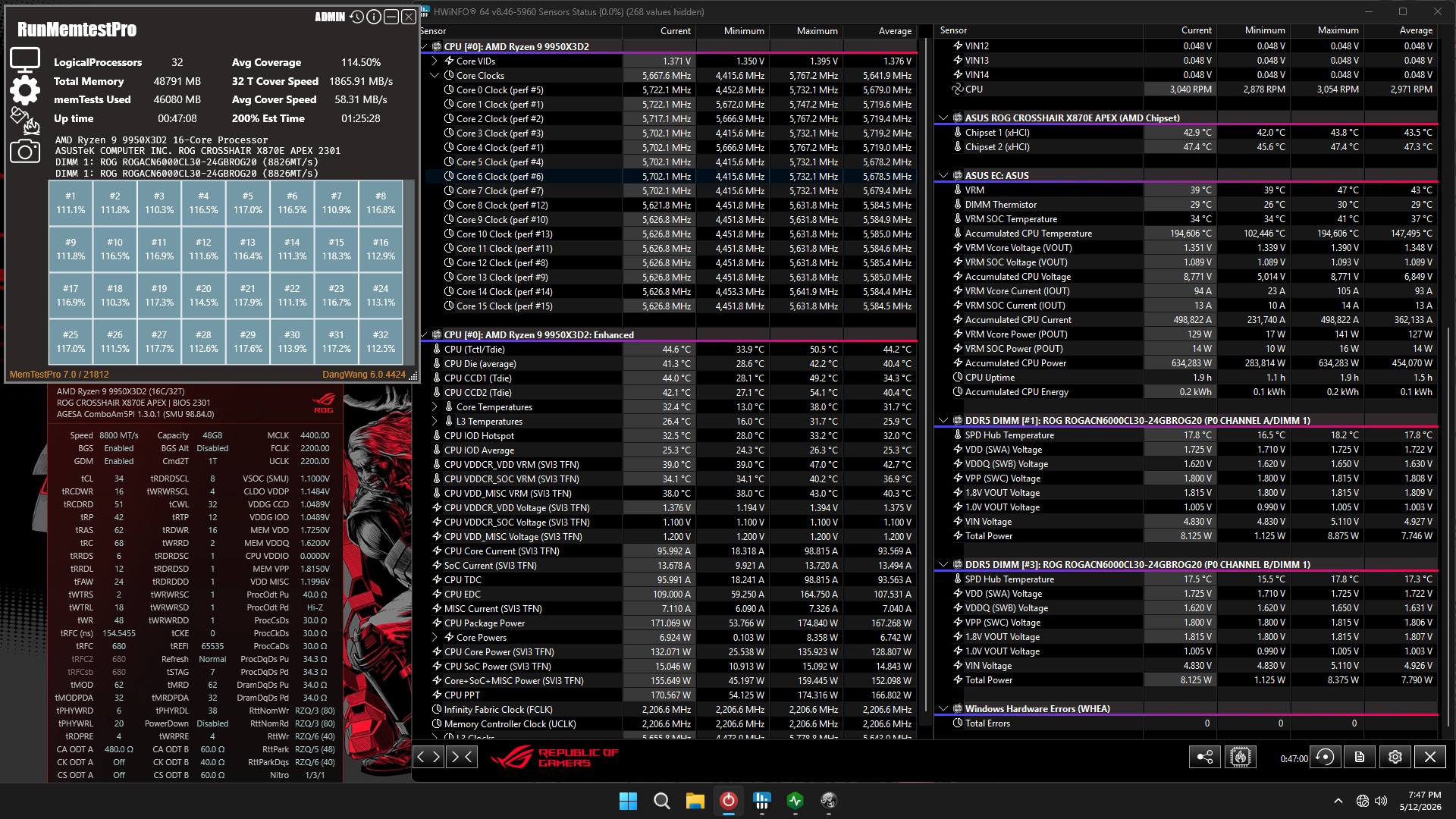1456x819 pixels.
Task: Collapse DDR5 DIMM [#1] sensor group
Action: 944,420
